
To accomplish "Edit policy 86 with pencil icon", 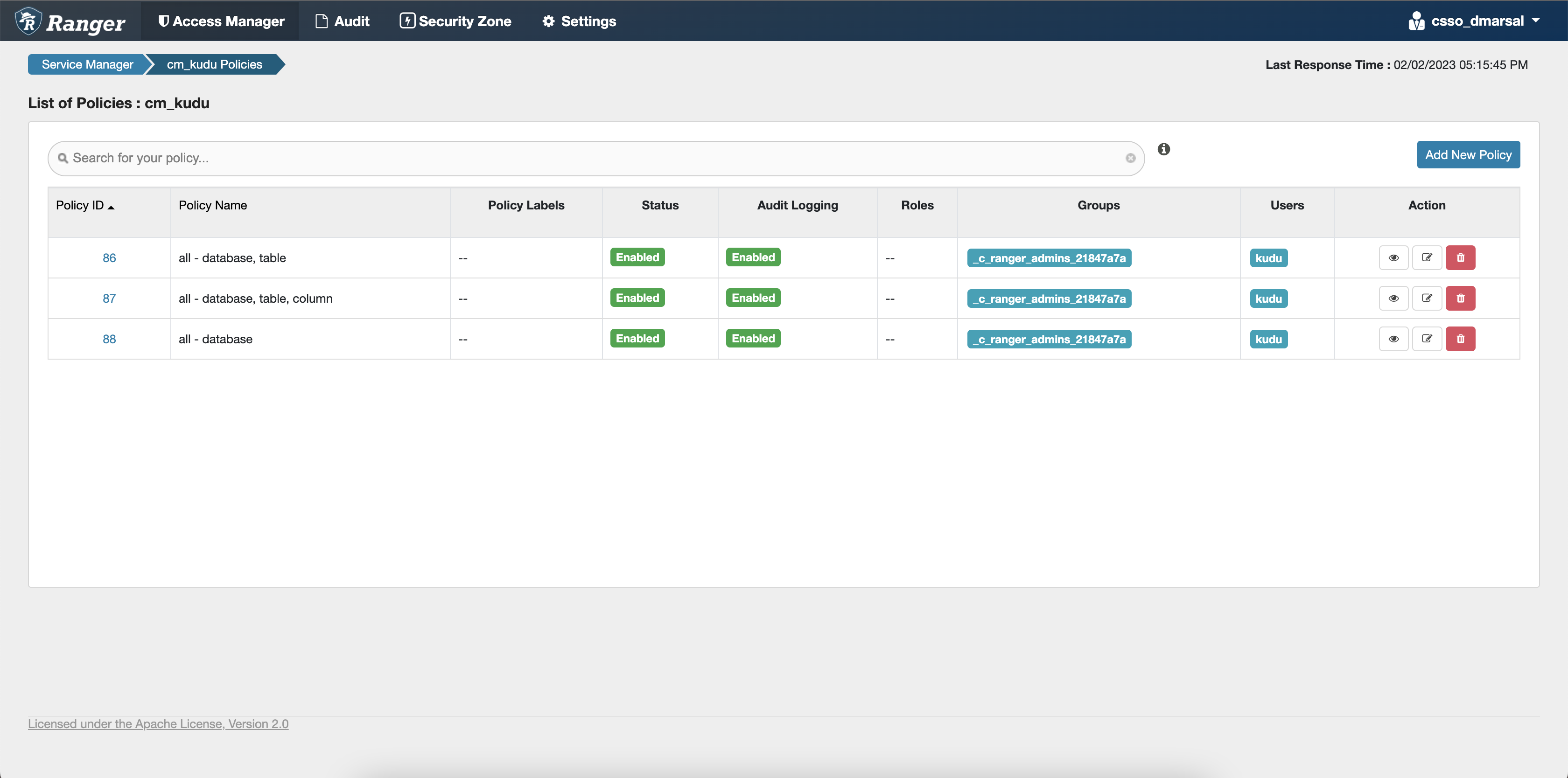I will pos(1426,257).
